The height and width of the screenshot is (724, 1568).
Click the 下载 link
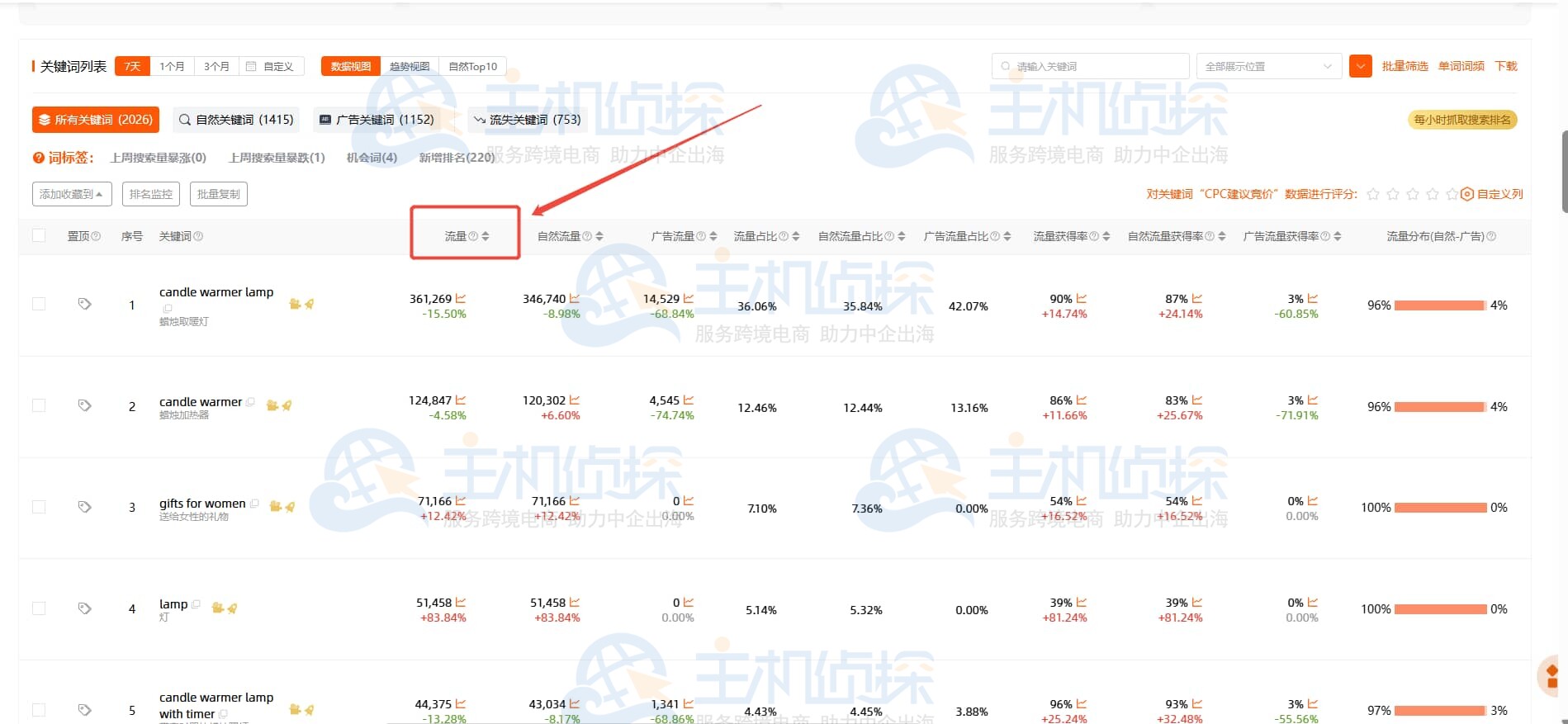pyautogui.click(x=1506, y=66)
